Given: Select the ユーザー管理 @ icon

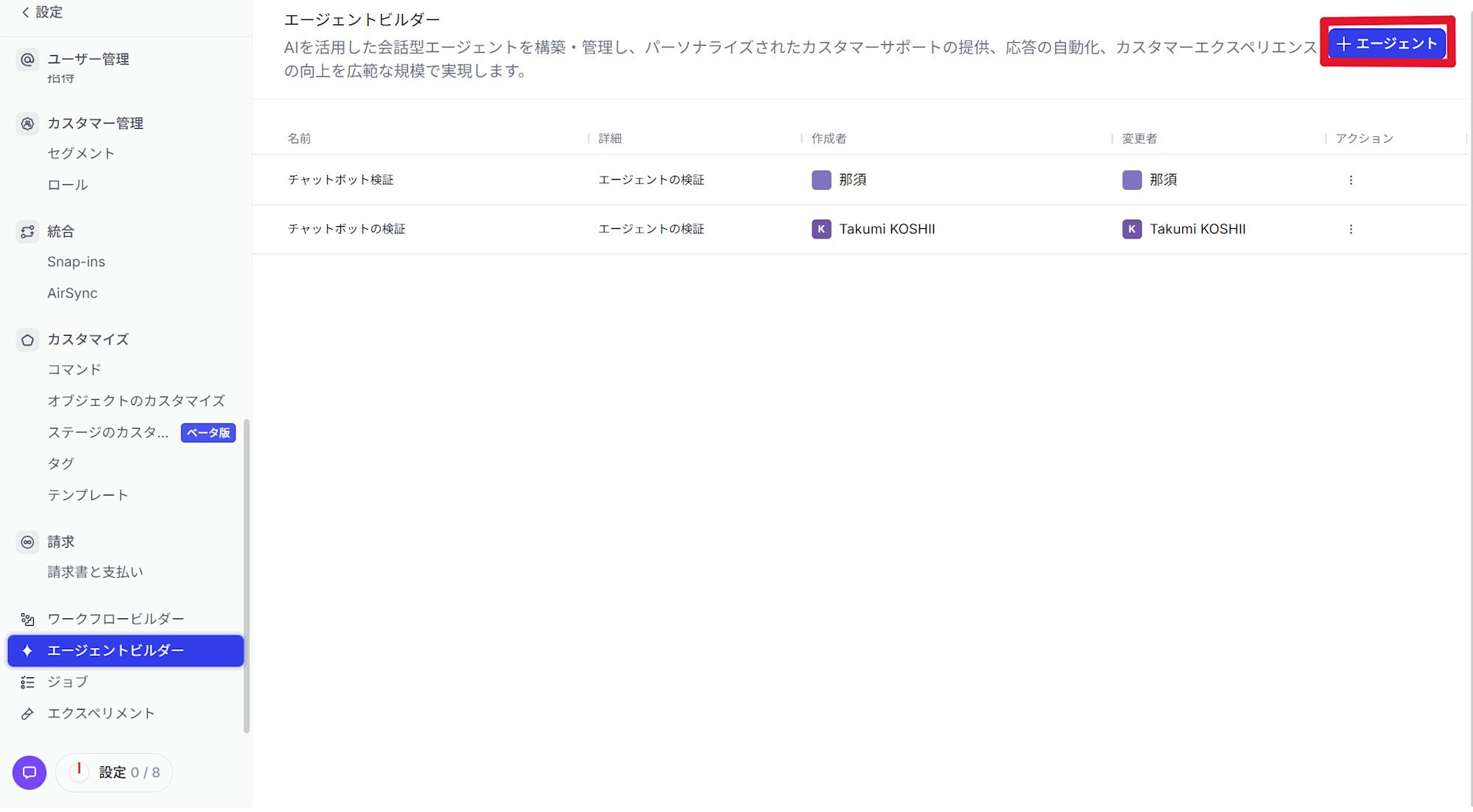Looking at the screenshot, I should [x=27, y=60].
